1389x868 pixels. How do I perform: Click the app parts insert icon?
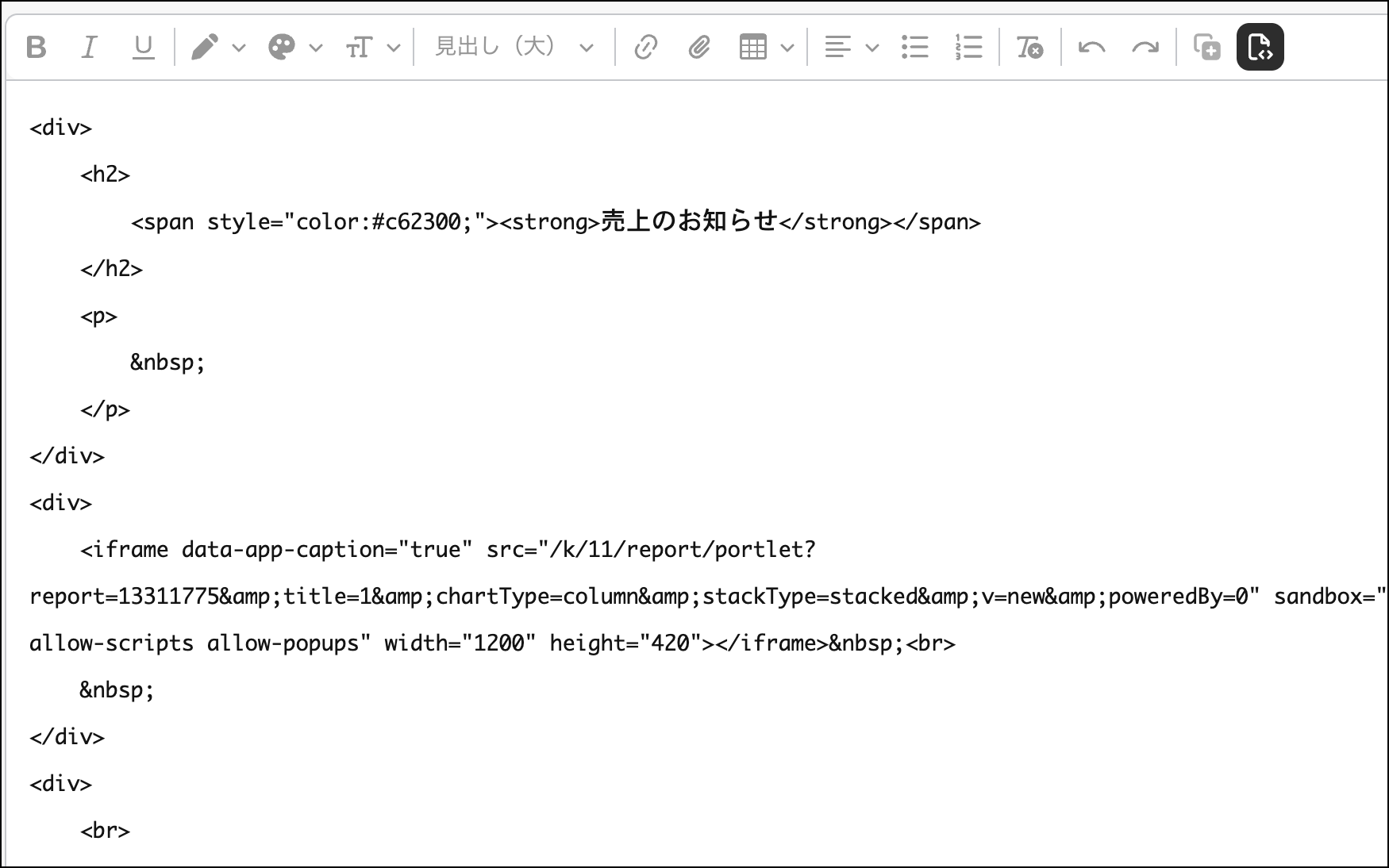tap(1206, 48)
